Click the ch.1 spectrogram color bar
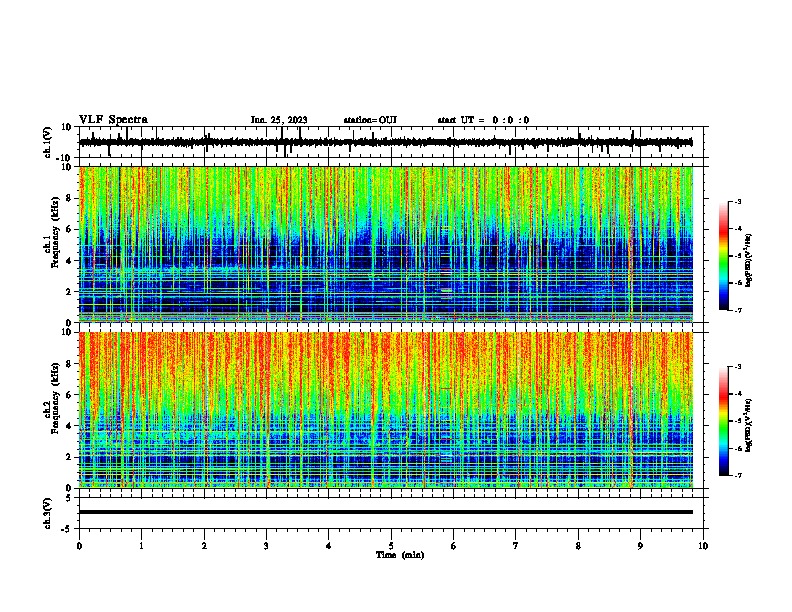 723,256
